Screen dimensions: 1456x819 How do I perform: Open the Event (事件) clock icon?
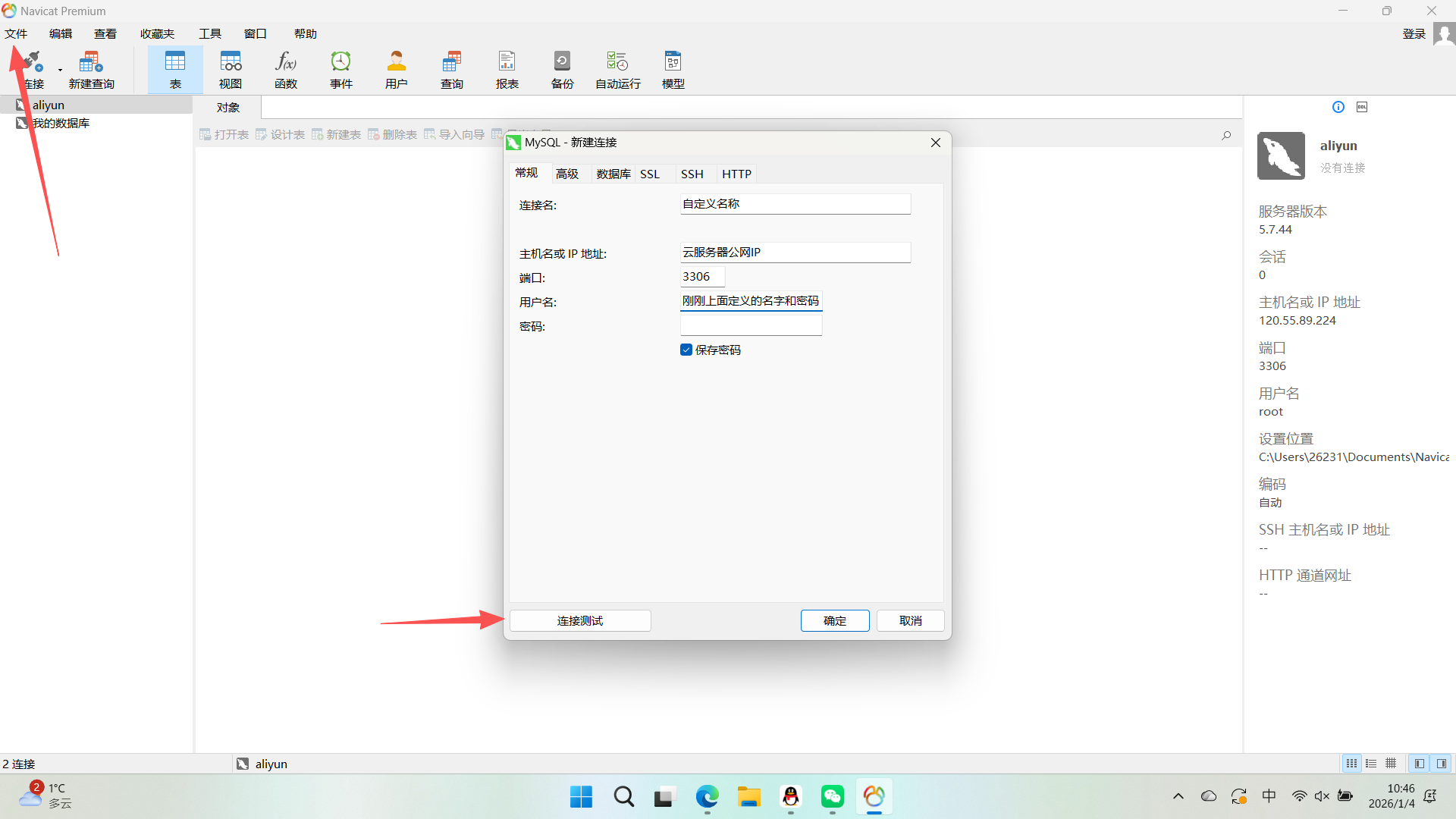coord(341,68)
